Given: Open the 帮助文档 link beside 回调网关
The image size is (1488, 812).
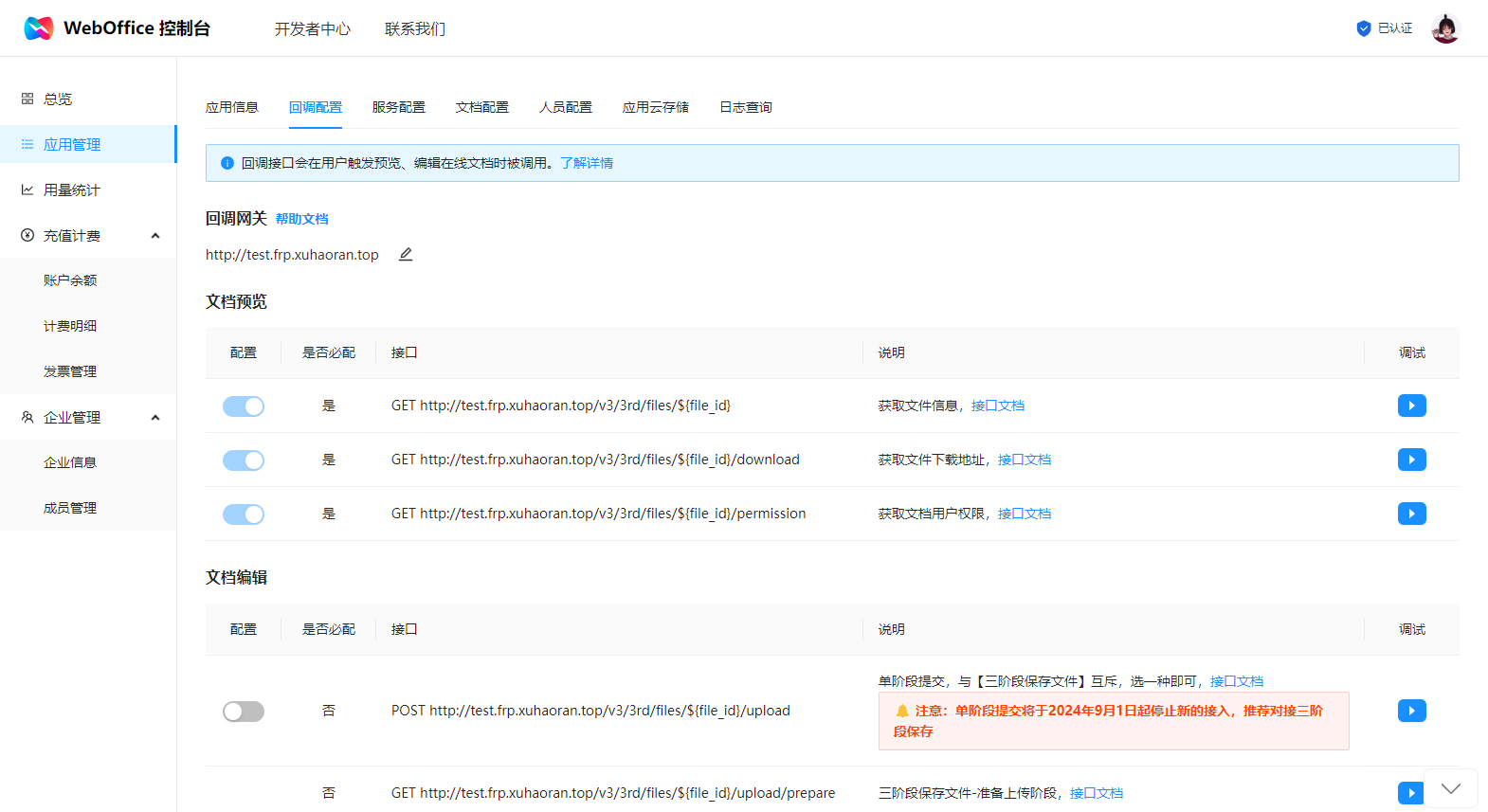Looking at the screenshot, I should click(301, 219).
